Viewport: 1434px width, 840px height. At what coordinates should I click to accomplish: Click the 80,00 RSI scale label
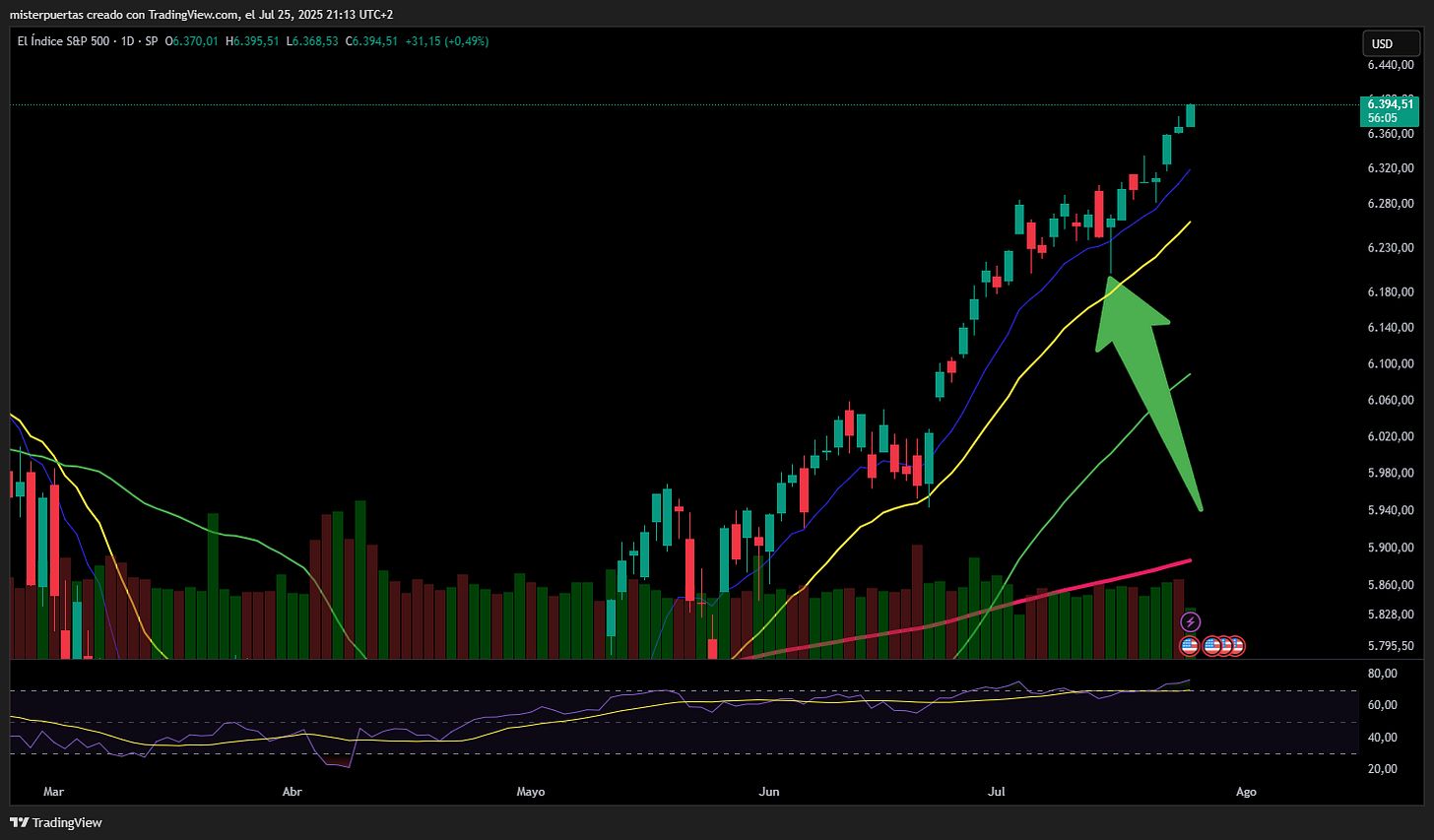point(1383,674)
